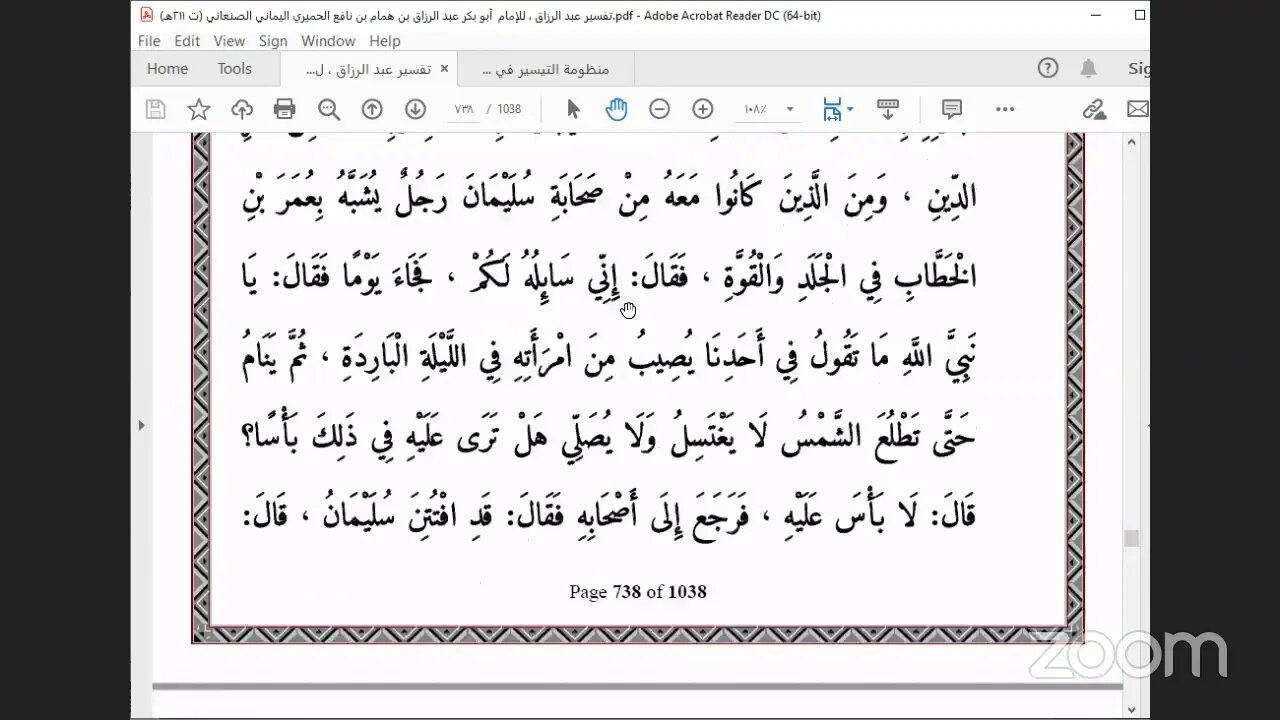
Task: Switch to the منظومة التيسير document tab
Action: click(546, 69)
